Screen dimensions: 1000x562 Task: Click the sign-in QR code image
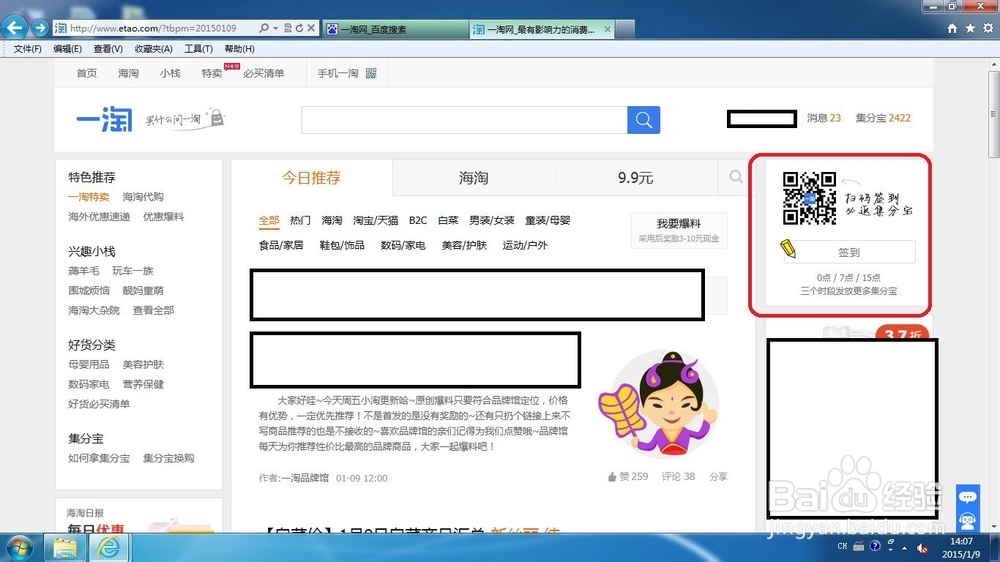coord(809,198)
